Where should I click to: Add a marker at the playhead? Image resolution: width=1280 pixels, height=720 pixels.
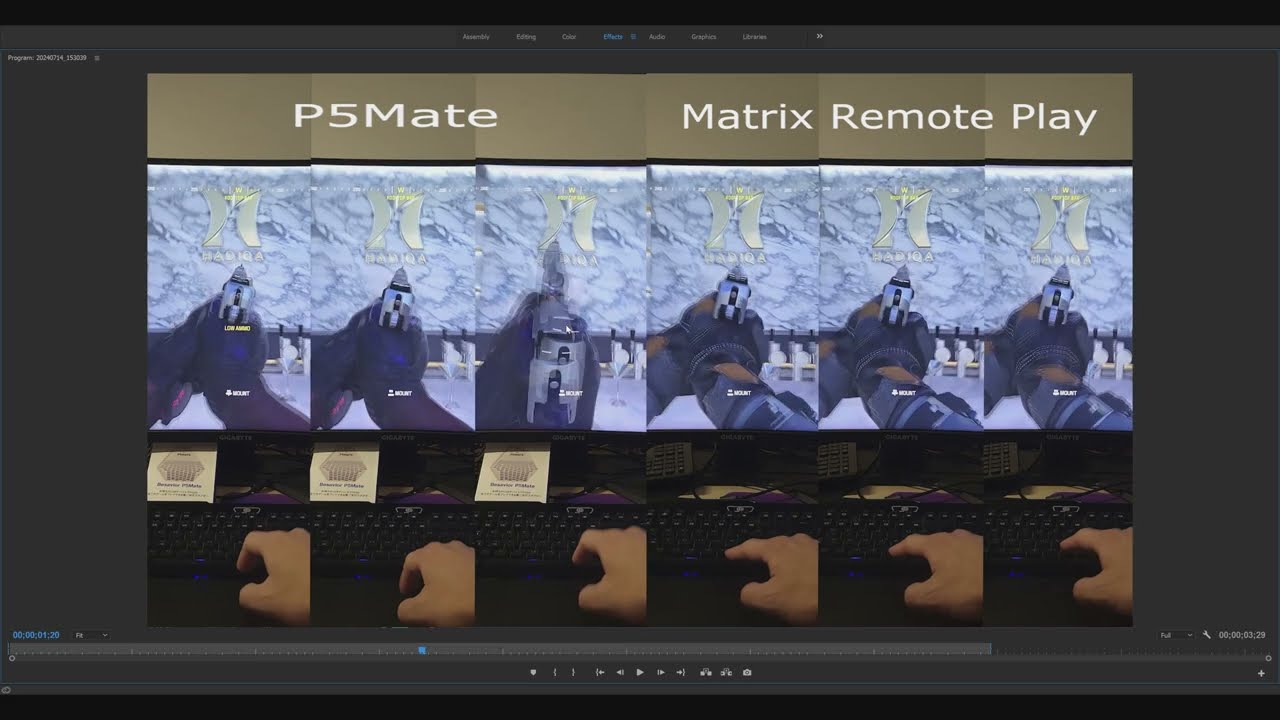click(533, 672)
